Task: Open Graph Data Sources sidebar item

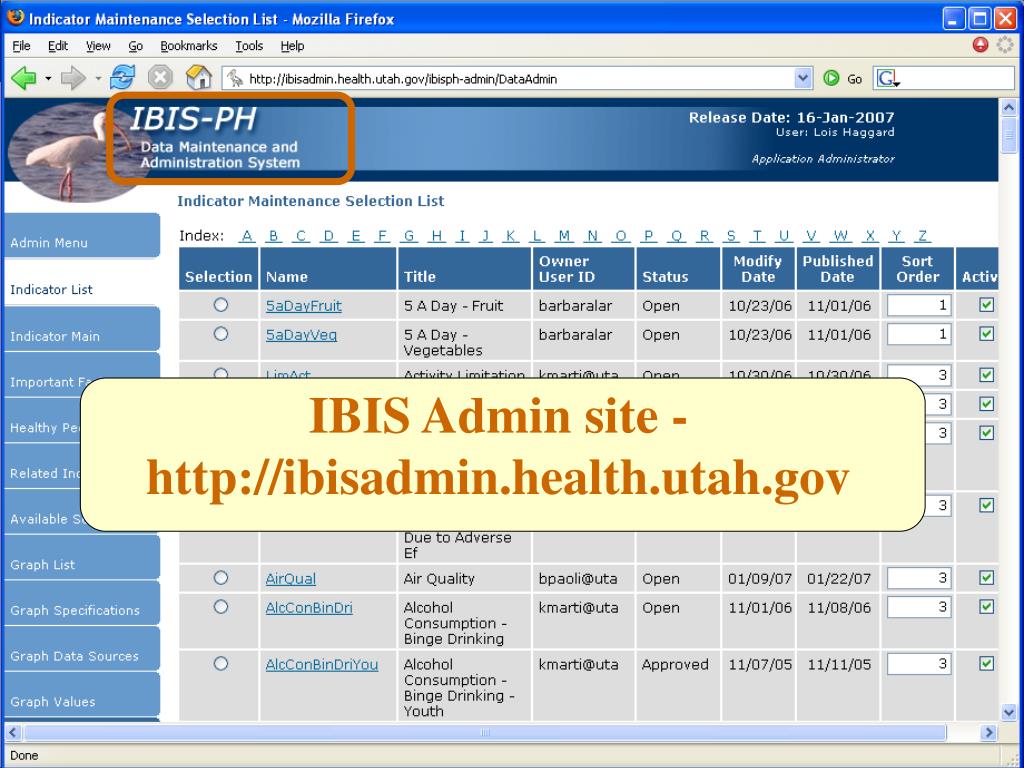Action: click(82, 648)
